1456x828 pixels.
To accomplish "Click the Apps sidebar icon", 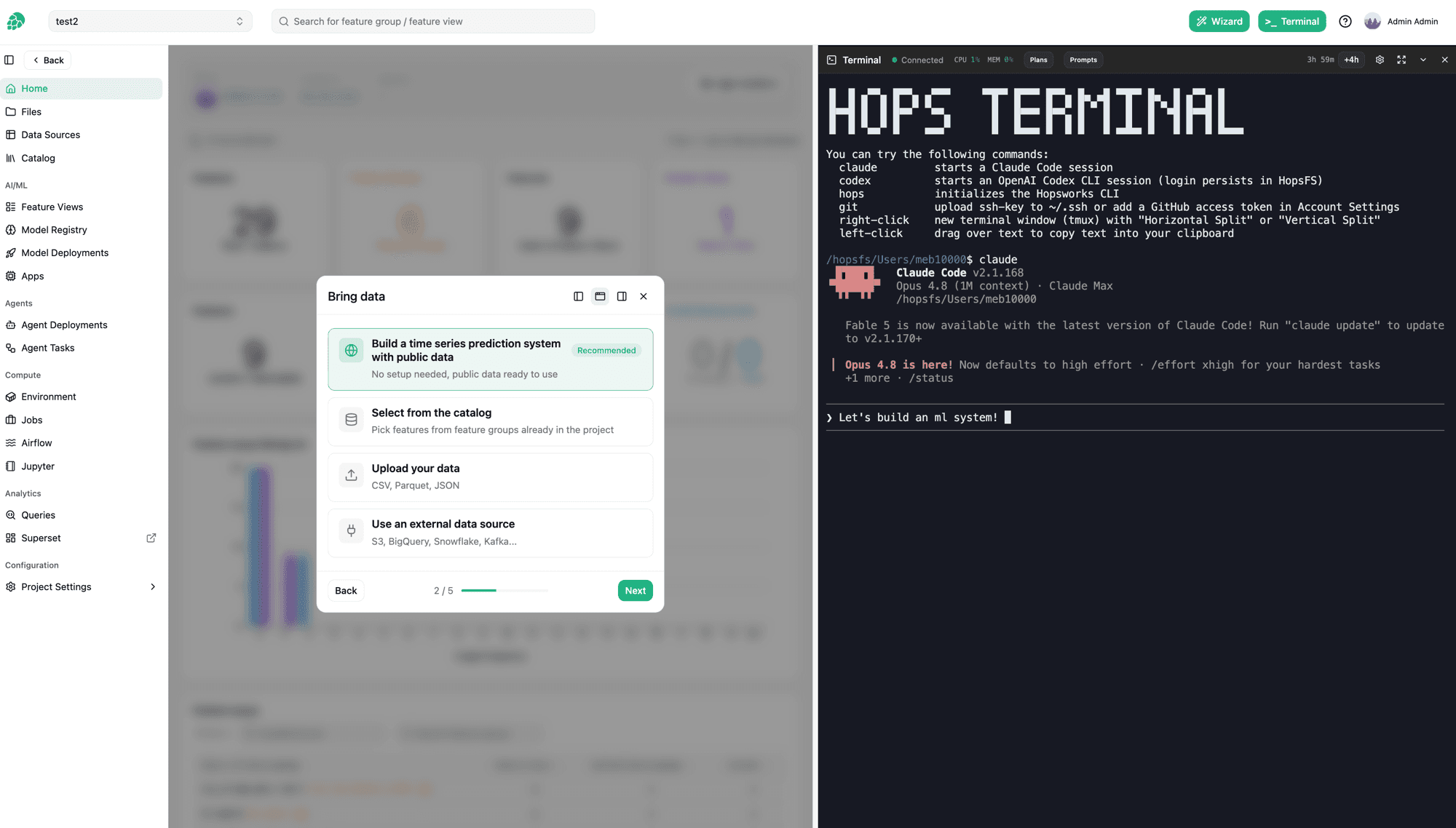I will click(x=11, y=276).
